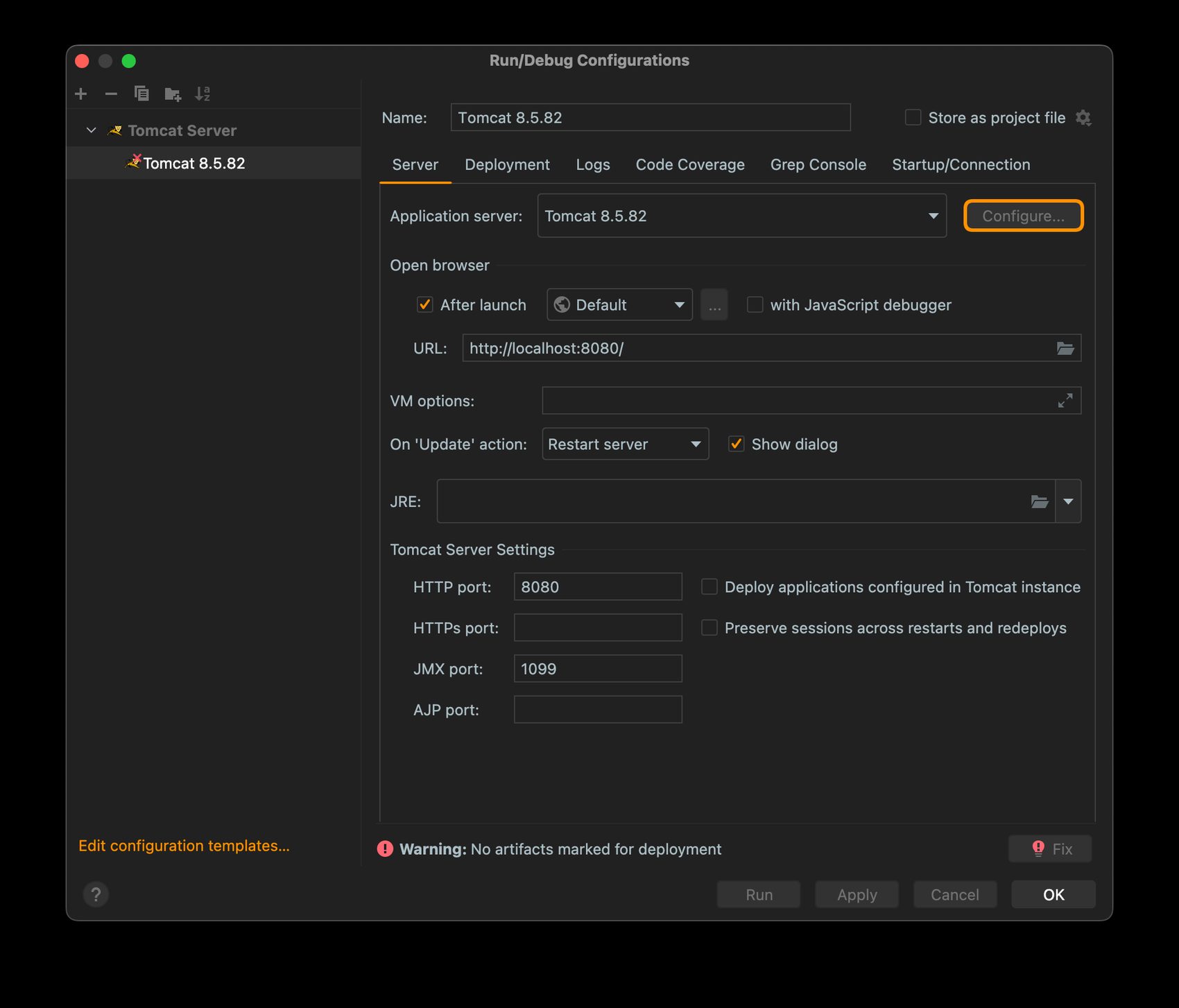Viewport: 1179px width, 1008px height.
Task: Click Edit configuration templates link
Action: [184, 846]
